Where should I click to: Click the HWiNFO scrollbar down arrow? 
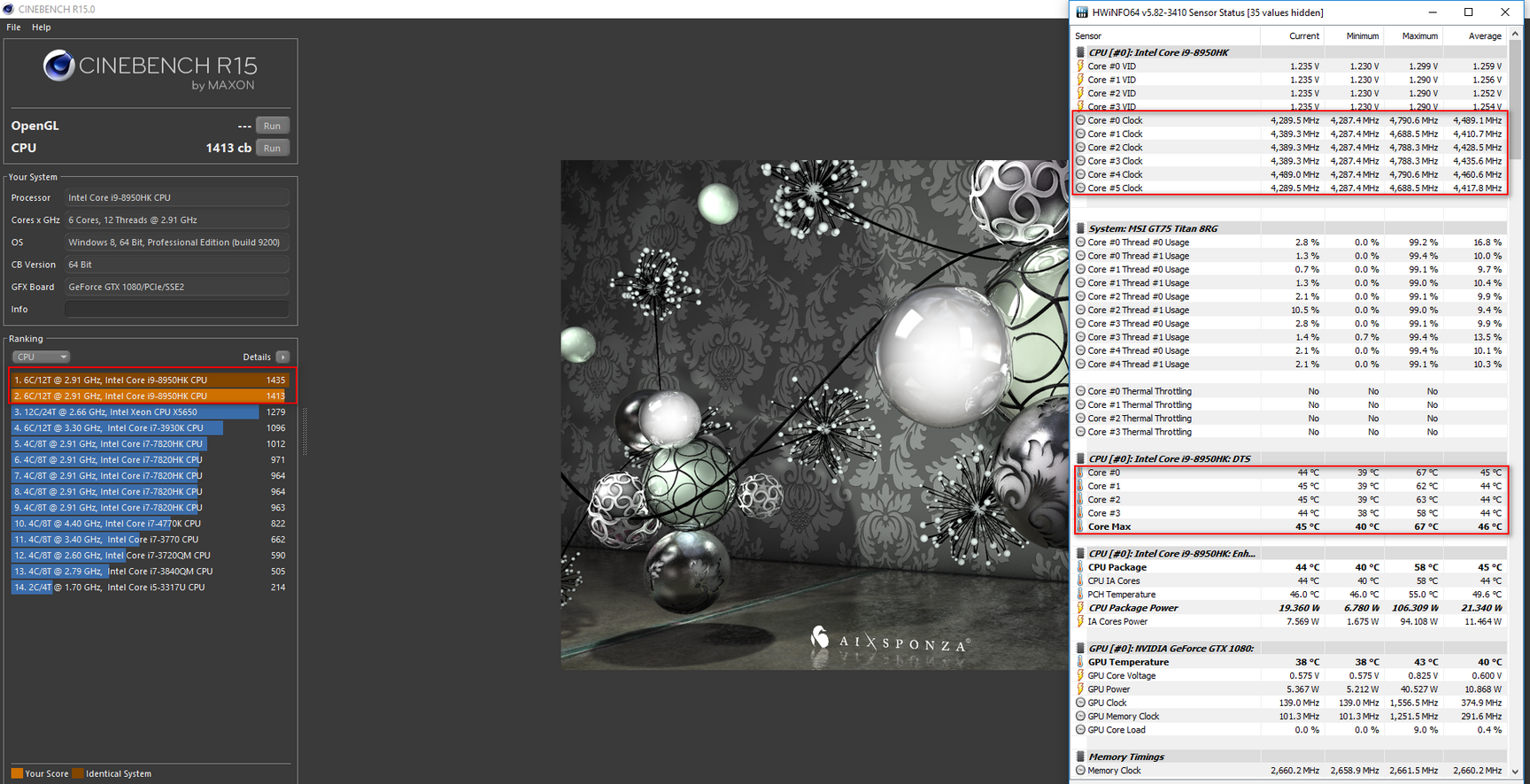coord(1515,772)
